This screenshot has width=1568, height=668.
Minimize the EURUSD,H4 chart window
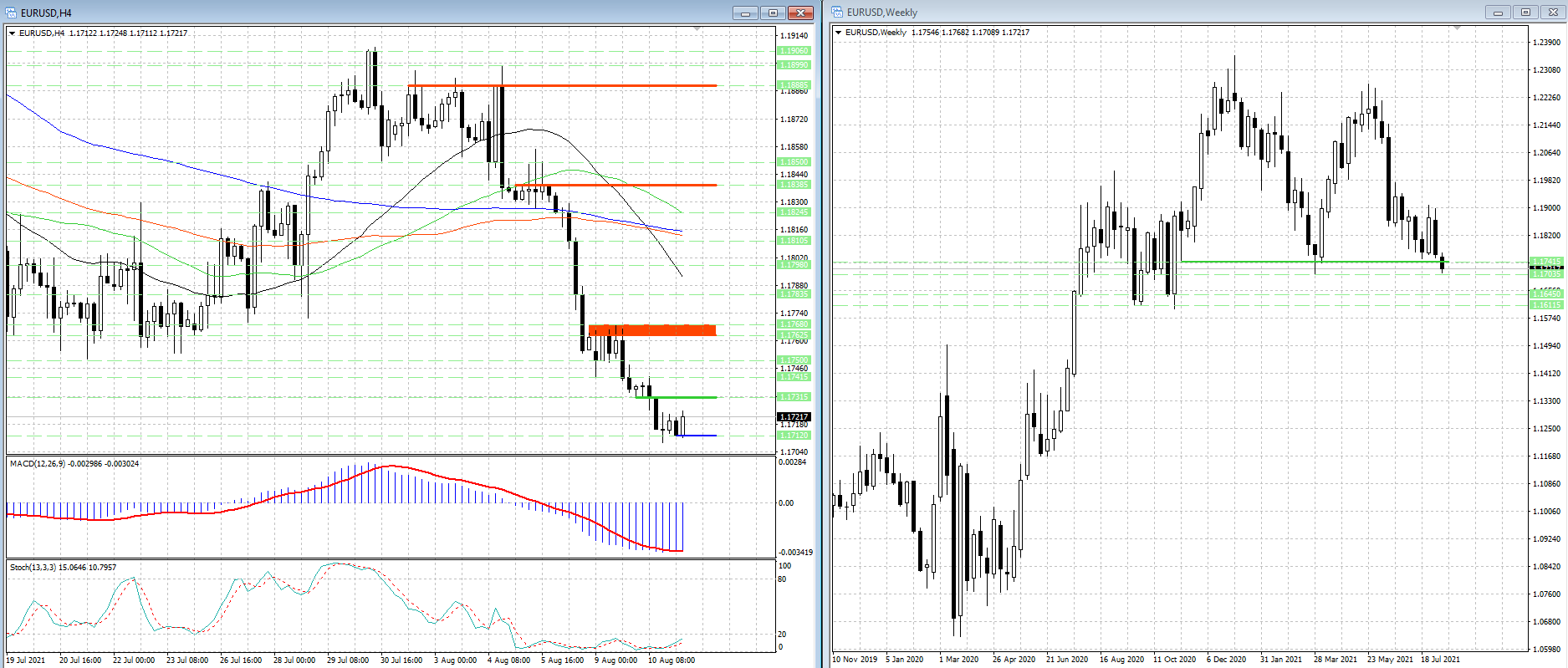tap(745, 13)
